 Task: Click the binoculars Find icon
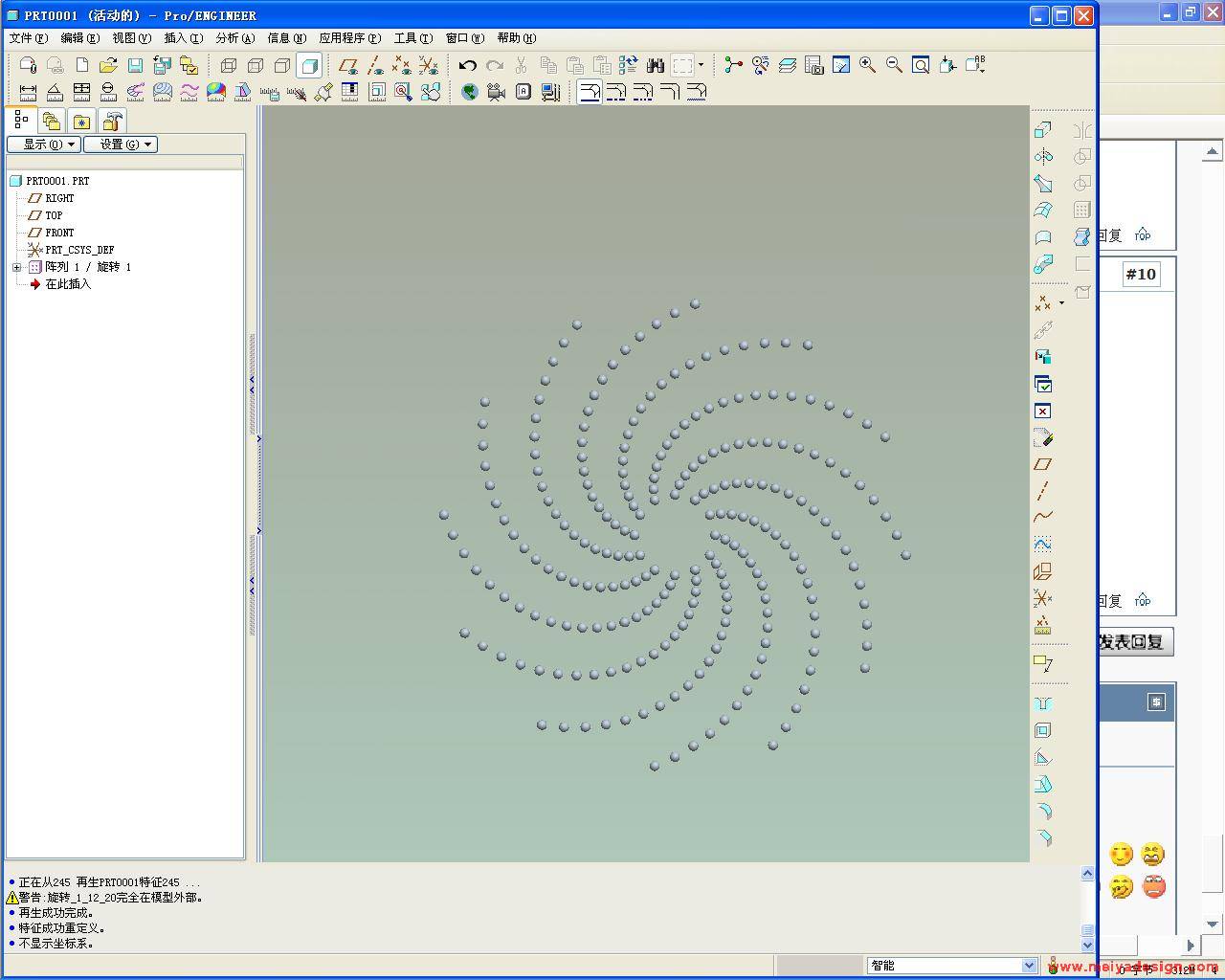click(x=656, y=65)
